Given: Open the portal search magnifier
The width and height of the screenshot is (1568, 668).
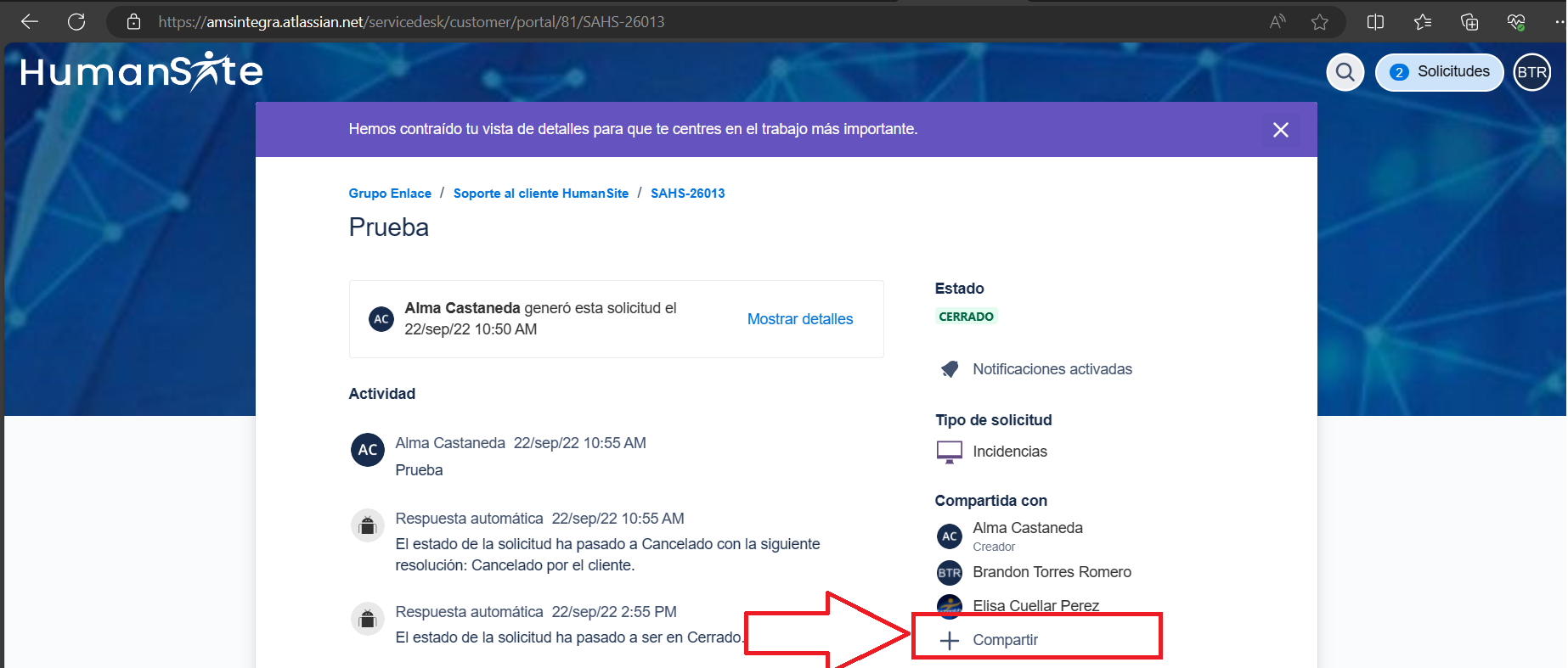Looking at the screenshot, I should tap(1345, 72).
